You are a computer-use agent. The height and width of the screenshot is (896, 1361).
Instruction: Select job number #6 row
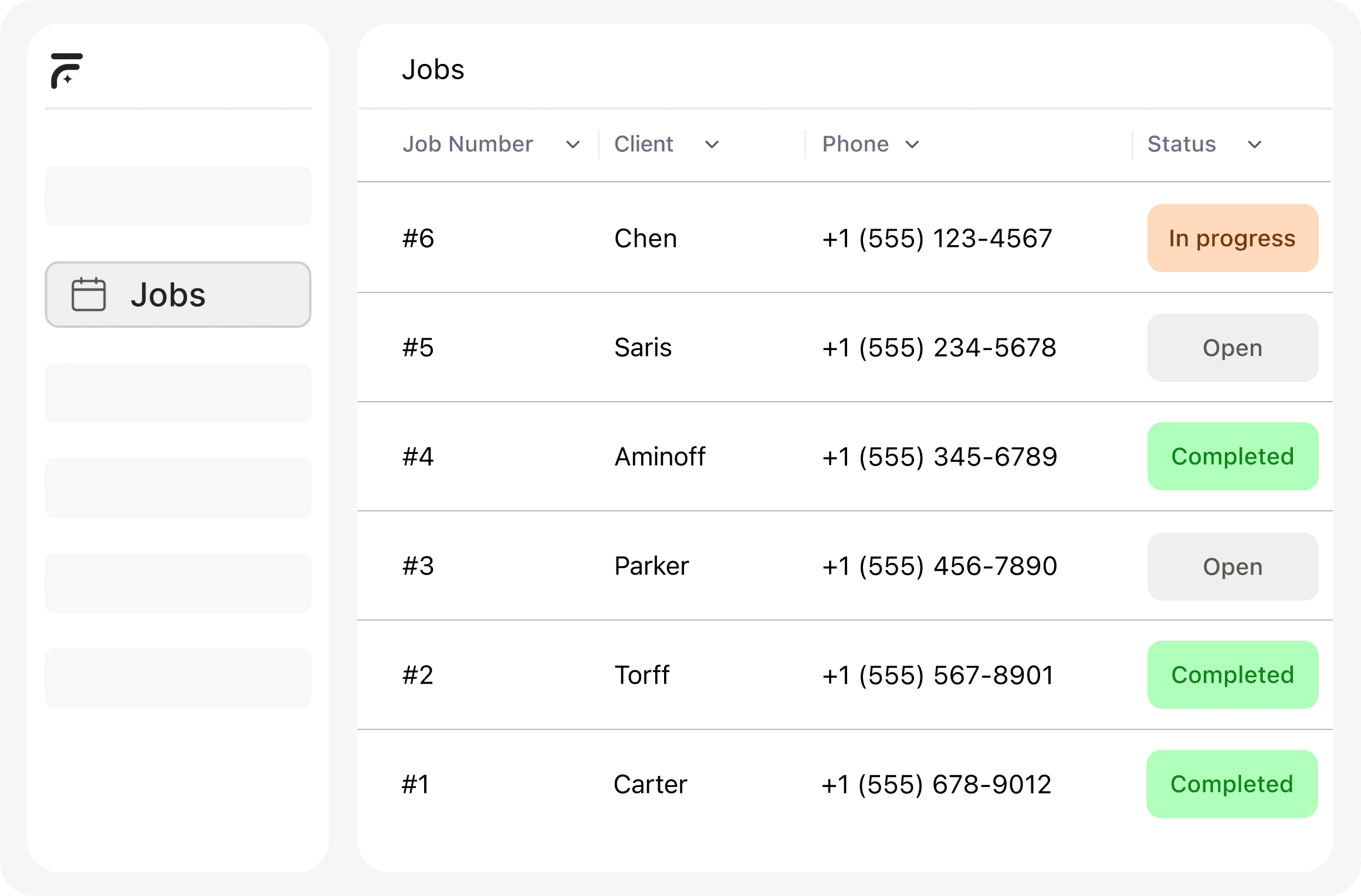[x=418, y=239]
